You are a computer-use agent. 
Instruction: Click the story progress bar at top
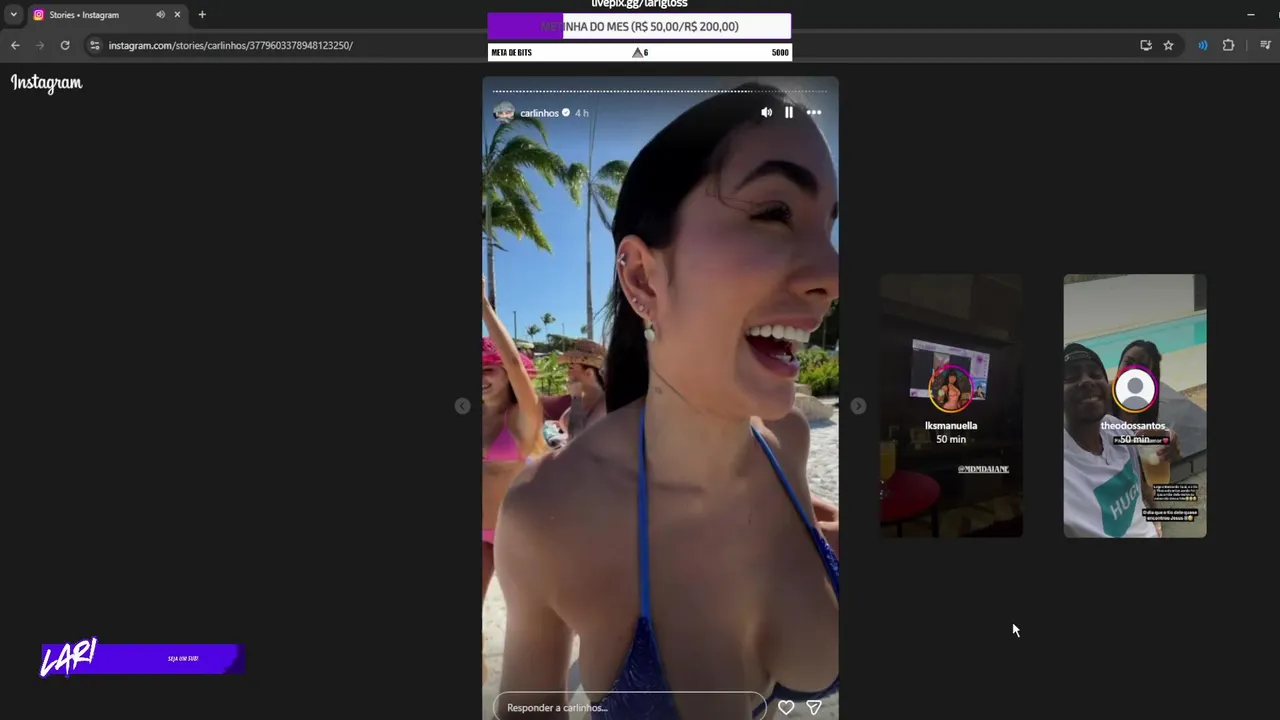pos(660,91)
